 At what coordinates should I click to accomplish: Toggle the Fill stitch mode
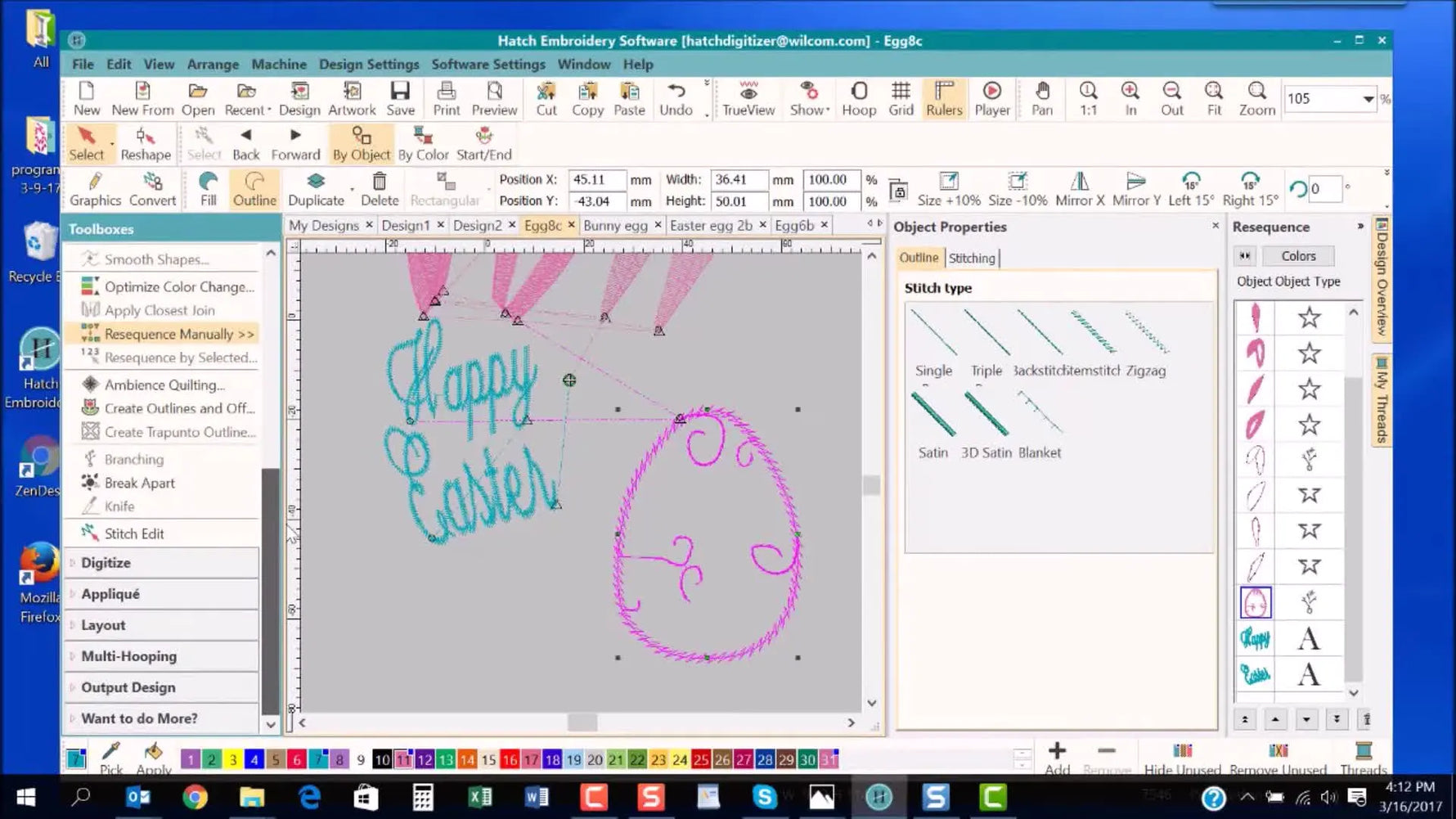pos(209,190)
